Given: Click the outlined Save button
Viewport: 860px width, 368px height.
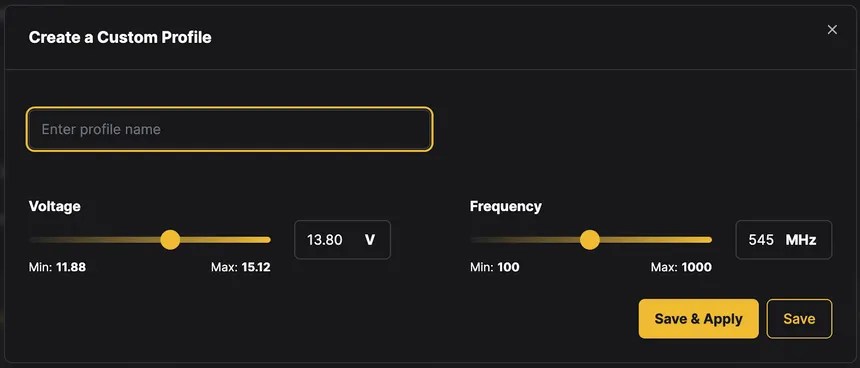Looking at the screenshot, I should click(x=799, y=319).
